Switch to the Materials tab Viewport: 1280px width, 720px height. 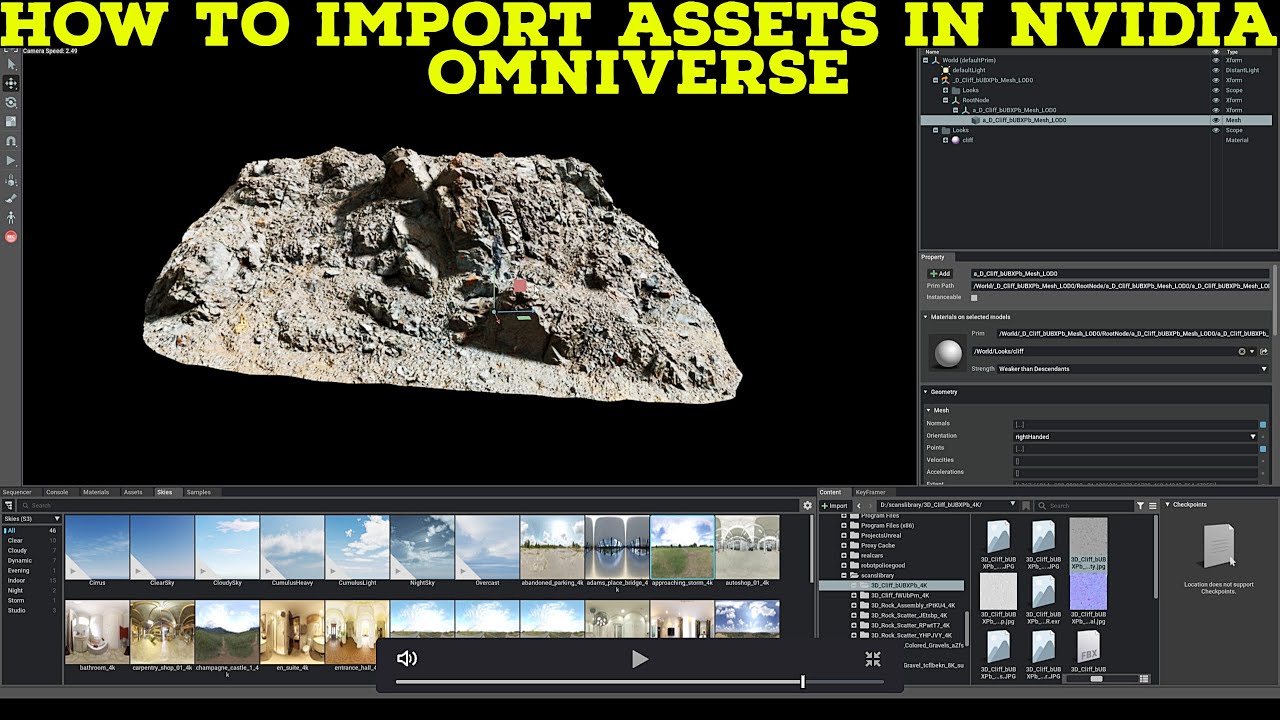click(x=96, y=492)
